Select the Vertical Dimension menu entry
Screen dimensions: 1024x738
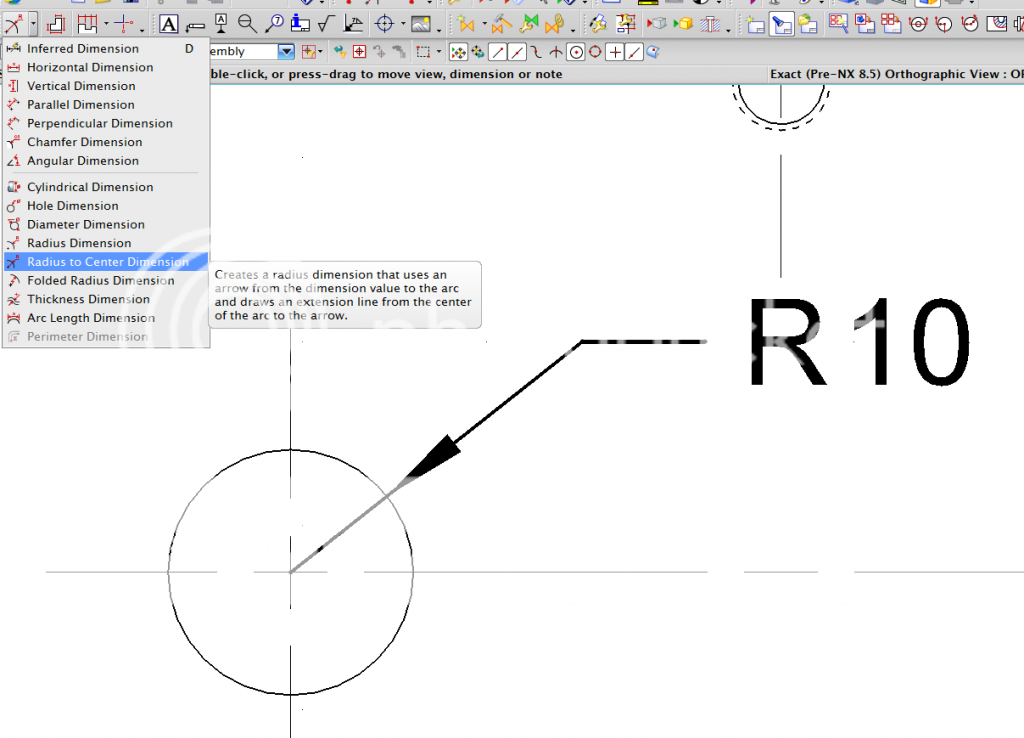click(106, 86)
